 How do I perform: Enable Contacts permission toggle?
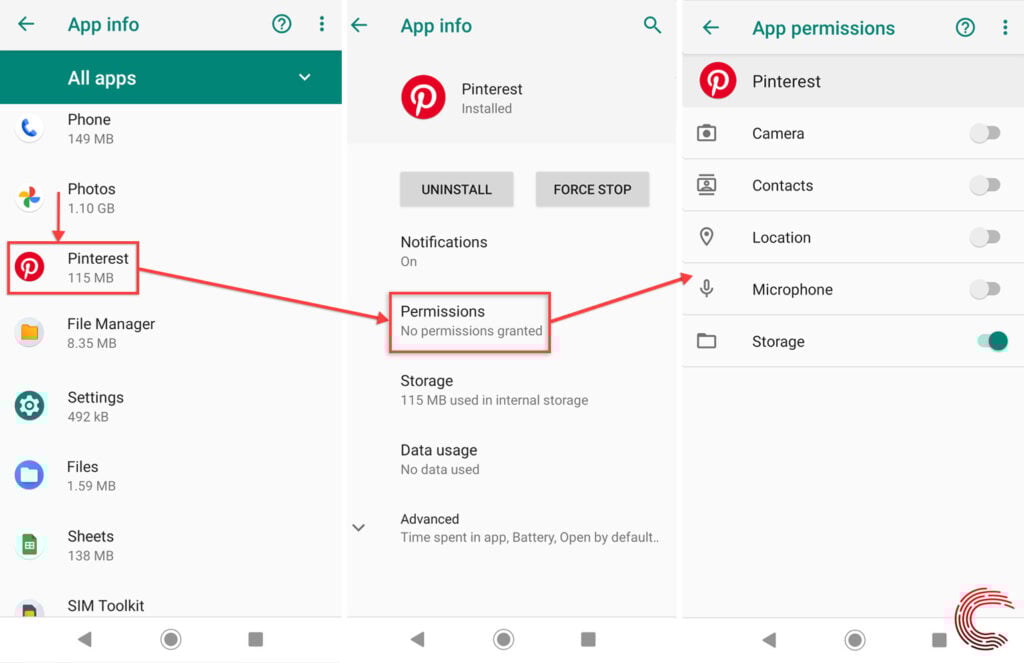click(x=985, y=186)
